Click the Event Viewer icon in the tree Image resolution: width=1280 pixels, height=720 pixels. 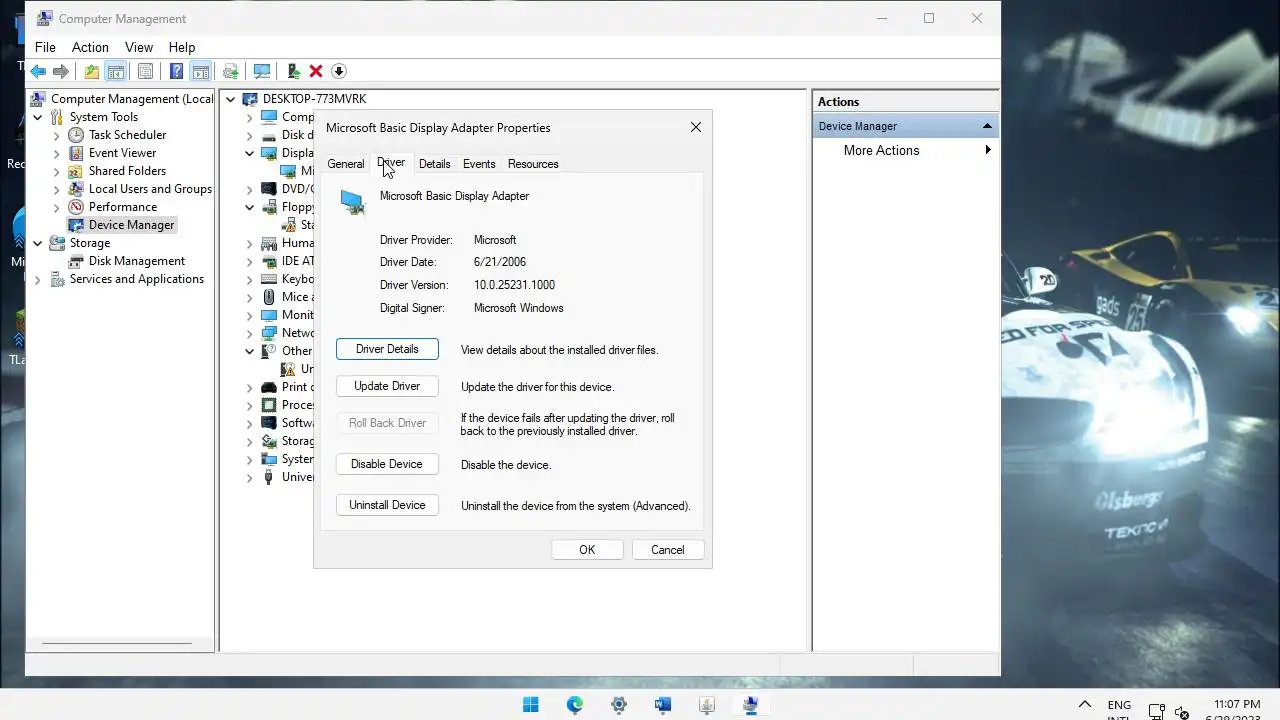point(76,153)
